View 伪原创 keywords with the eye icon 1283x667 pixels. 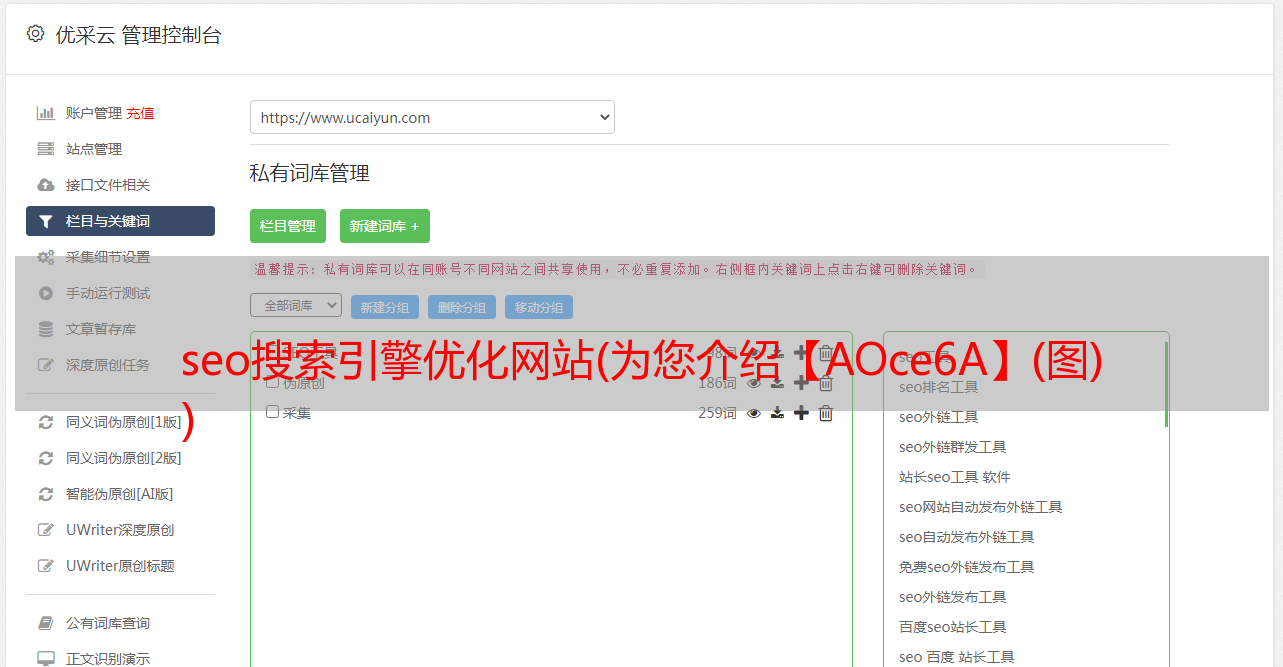754,383
